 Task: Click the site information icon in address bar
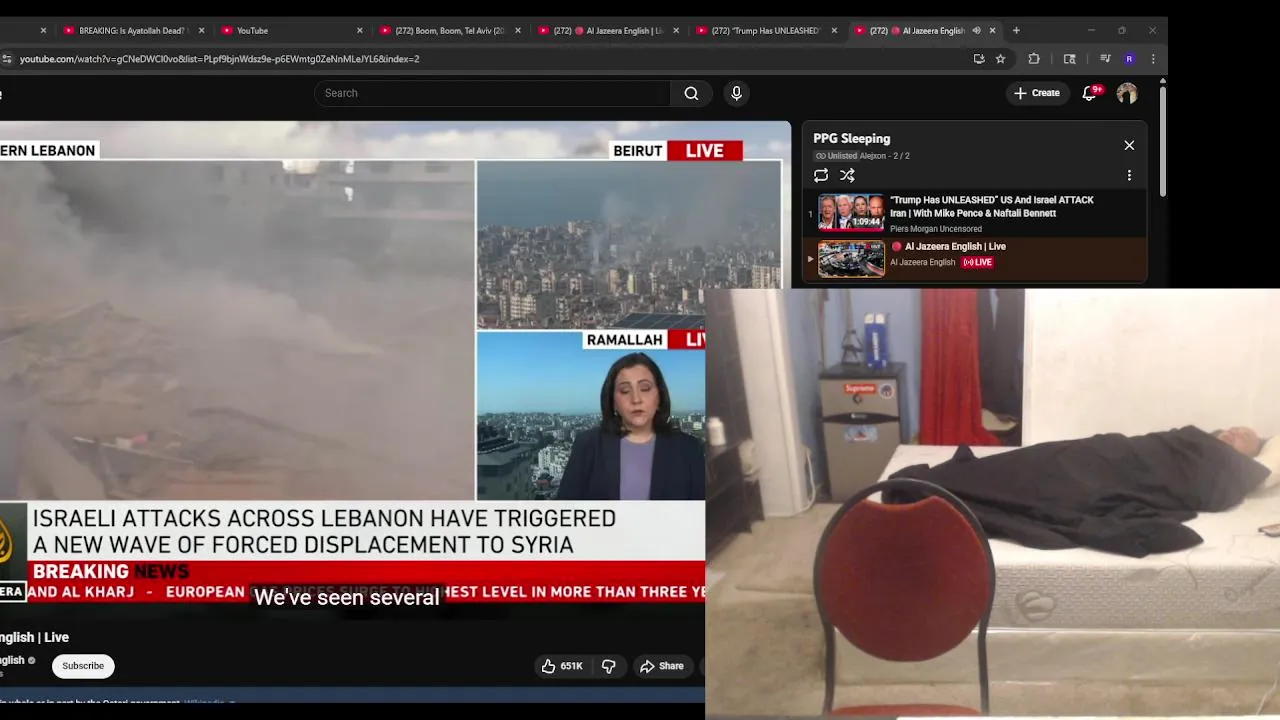pyautogui.click(x=7, y=59)
